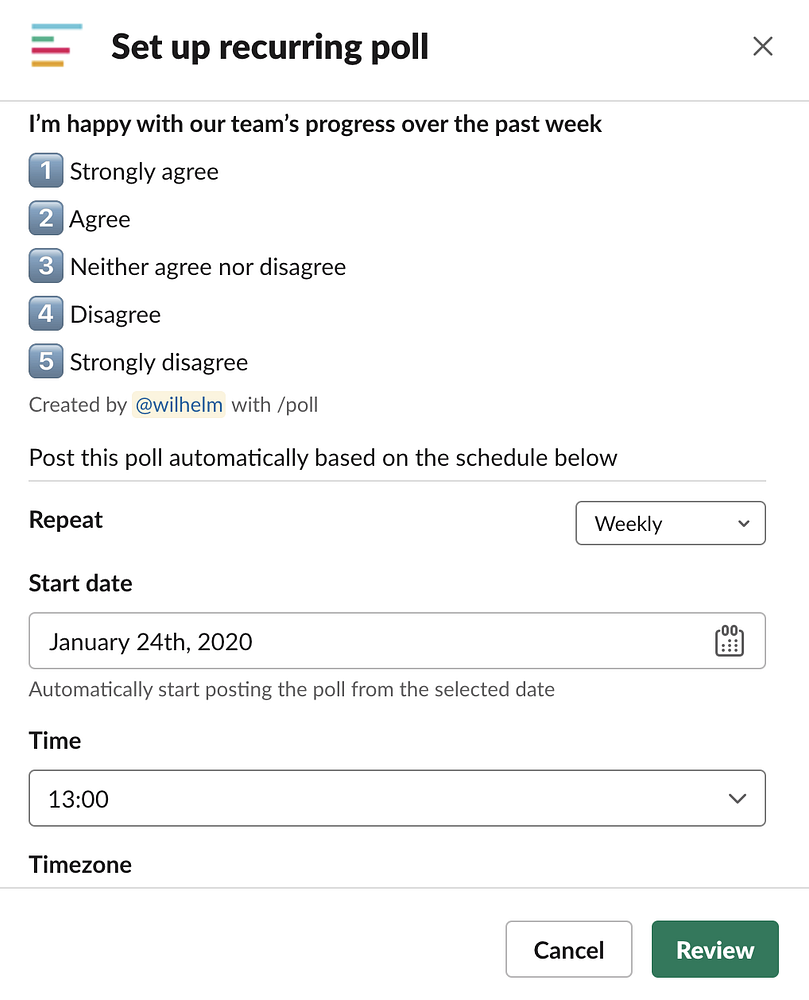
Task: Select the Strongly agree option text
Action: pyautogui.click(x=144, y=172)
